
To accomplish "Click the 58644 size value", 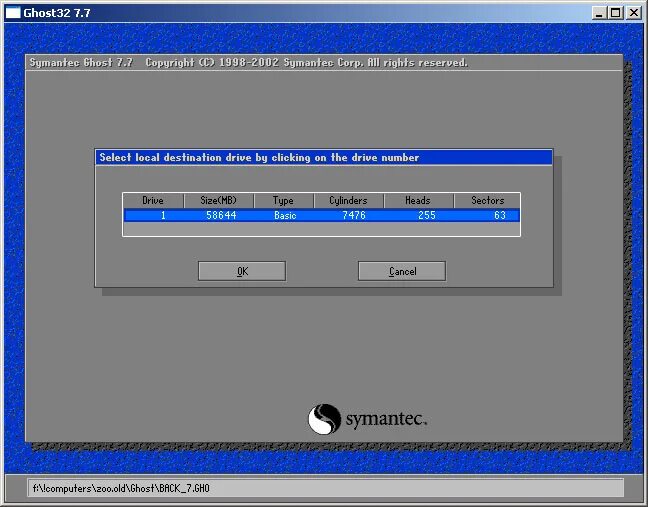I will 221,215.
